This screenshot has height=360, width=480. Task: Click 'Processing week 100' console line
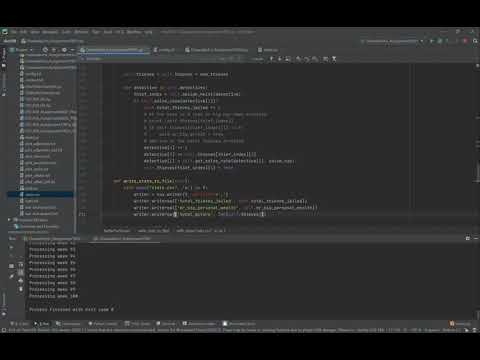(53, 296)
